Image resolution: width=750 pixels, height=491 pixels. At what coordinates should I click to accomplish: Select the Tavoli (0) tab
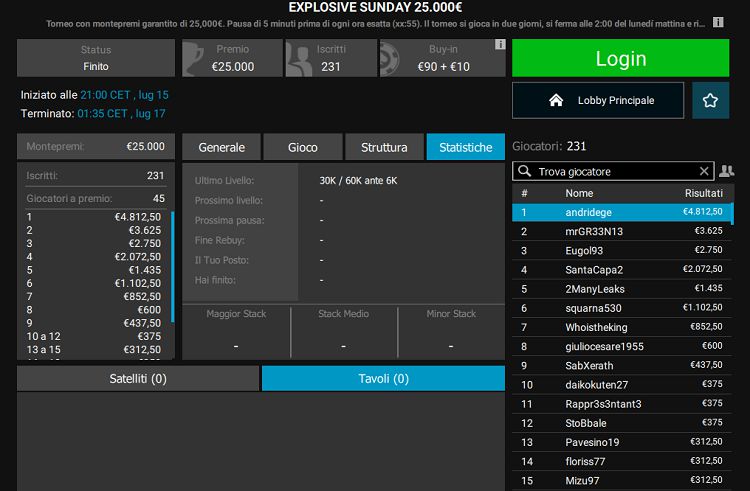point(383,379)
